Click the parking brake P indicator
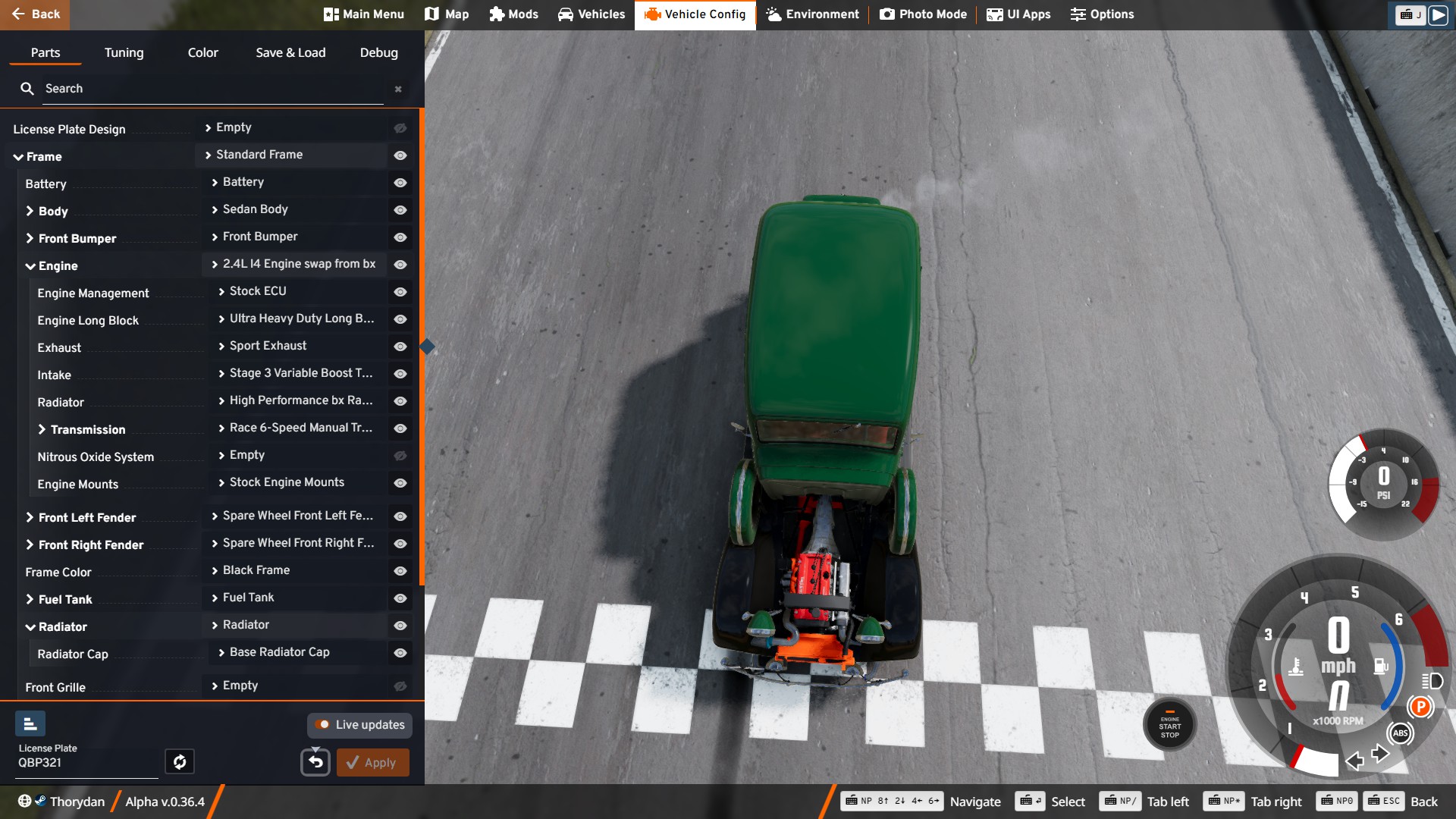This screenshot has height=819, width=1456. [x=1420, y=707]
